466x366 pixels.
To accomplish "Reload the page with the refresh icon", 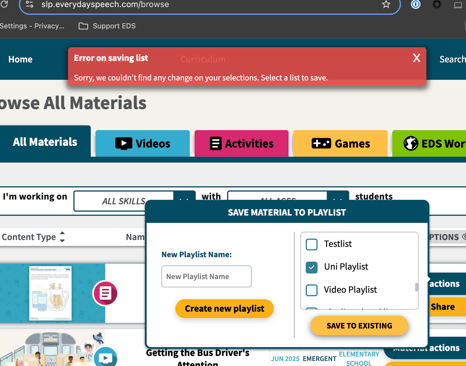I will point(3,4).
